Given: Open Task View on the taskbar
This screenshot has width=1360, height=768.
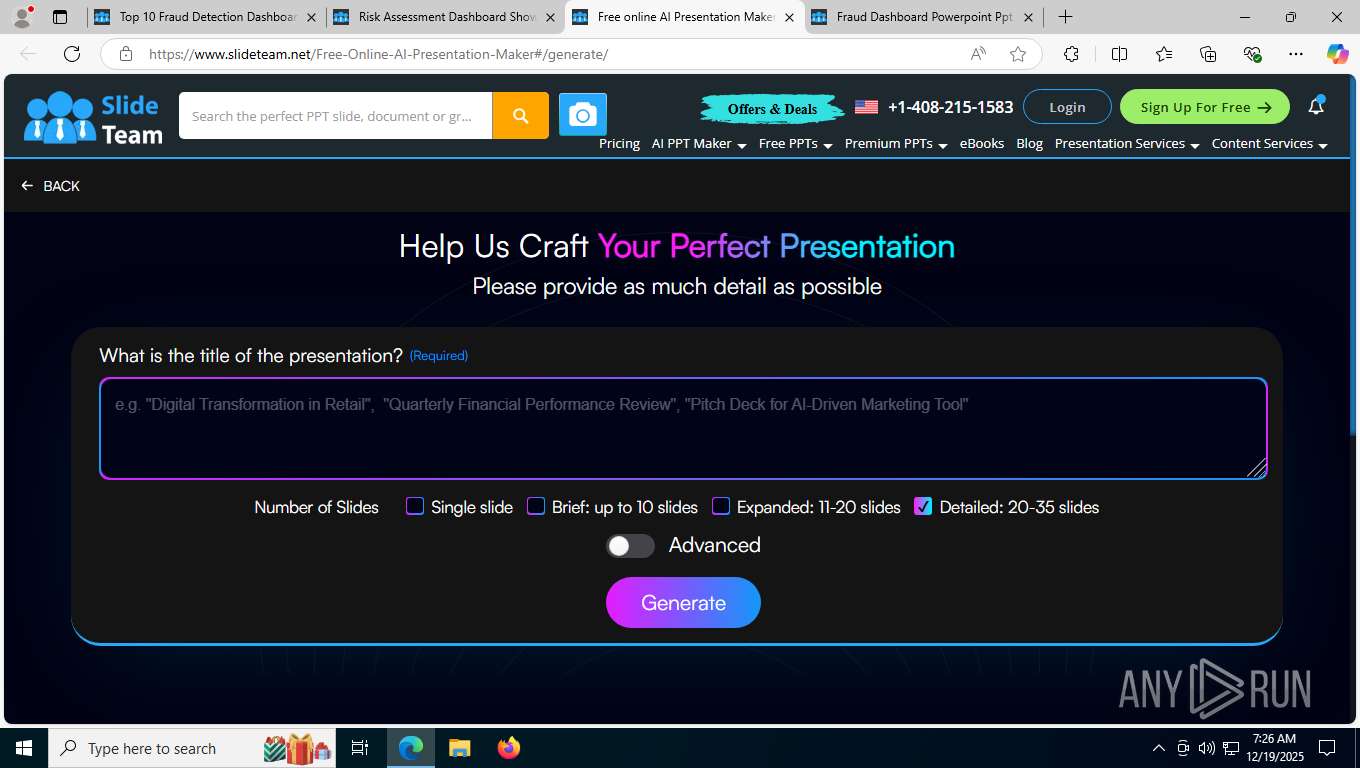Looking at the screenshot, I should point(360,748).
